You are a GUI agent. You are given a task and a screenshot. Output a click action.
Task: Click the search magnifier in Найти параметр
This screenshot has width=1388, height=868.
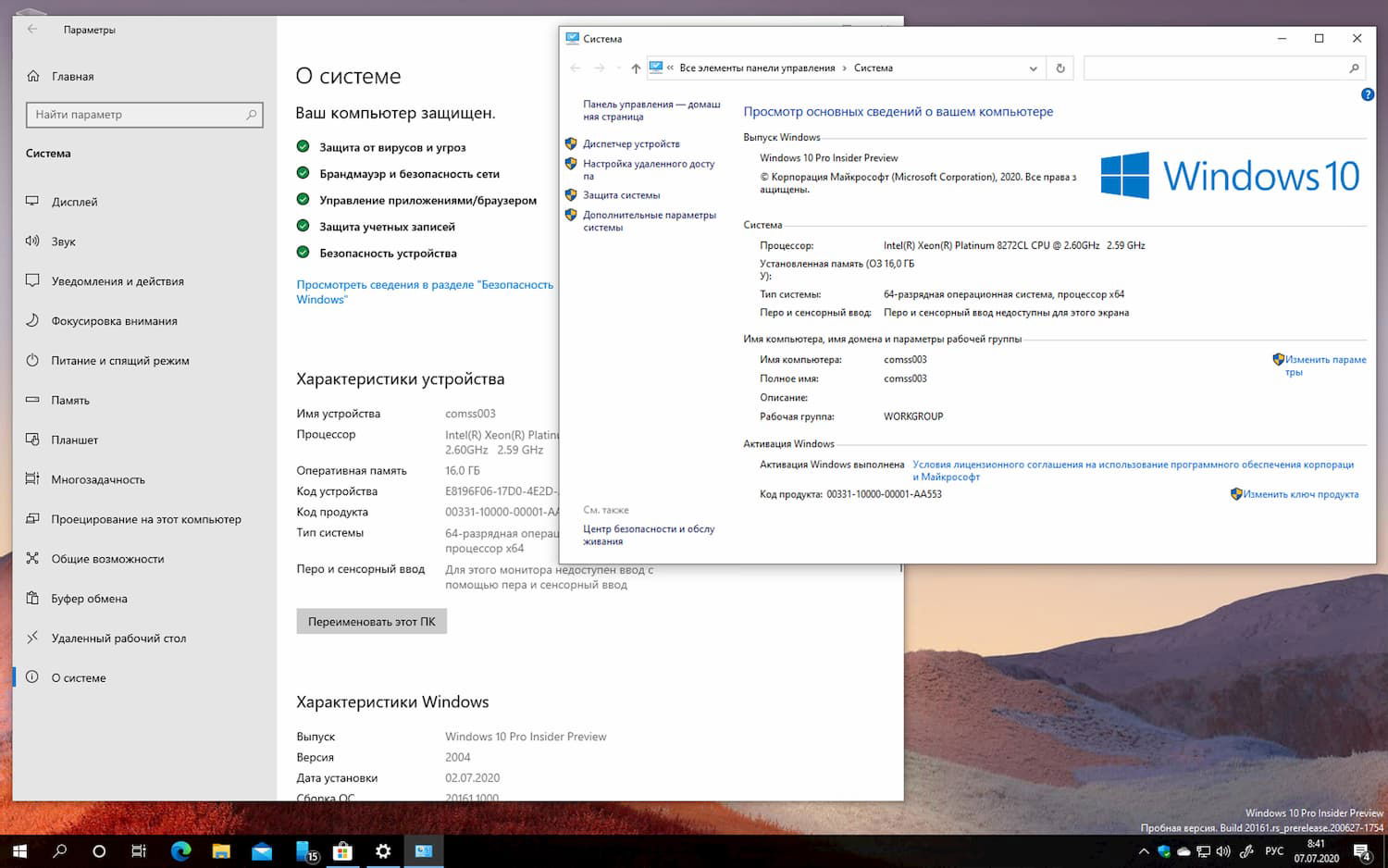[x=251, y=115]
